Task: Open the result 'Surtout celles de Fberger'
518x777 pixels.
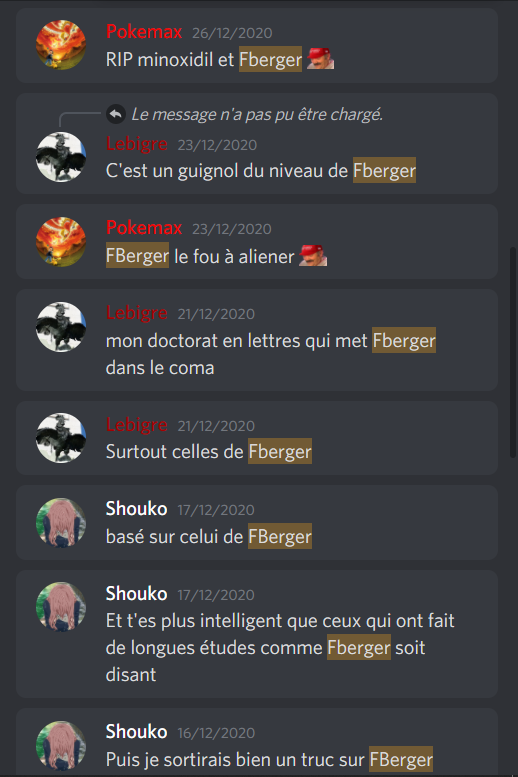Action: [x=257, y=438]
